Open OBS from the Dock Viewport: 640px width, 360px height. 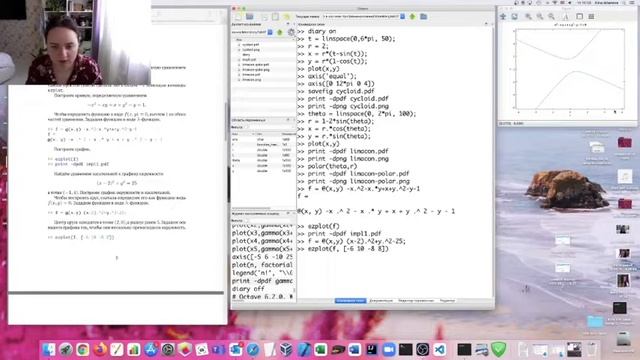pyautogui.click(x=422, y=349)
